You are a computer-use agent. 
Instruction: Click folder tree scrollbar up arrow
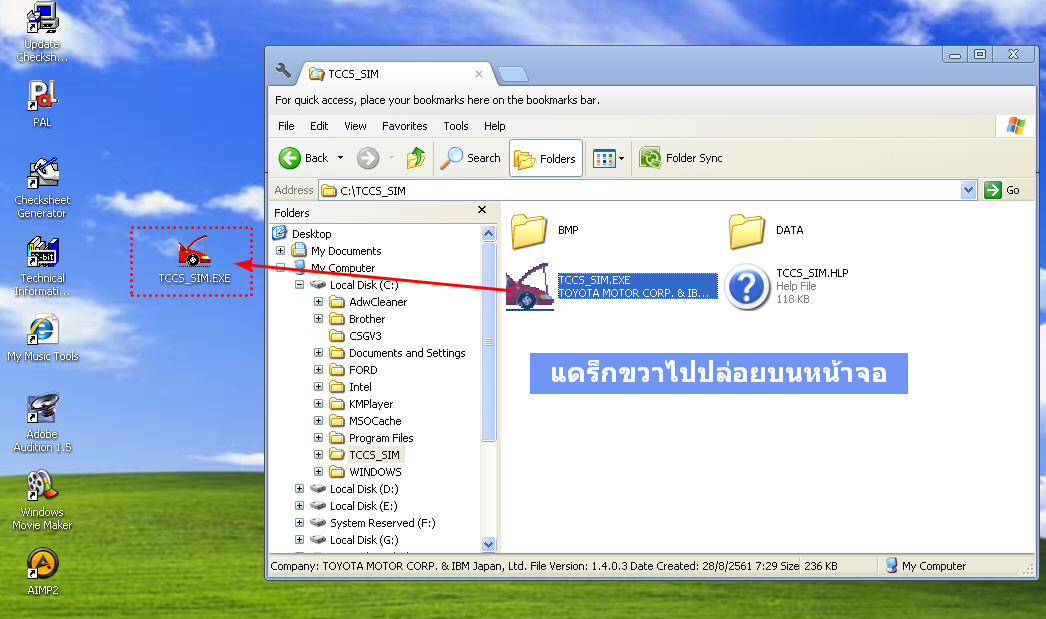pyautogui.click(x=488, y=233)
